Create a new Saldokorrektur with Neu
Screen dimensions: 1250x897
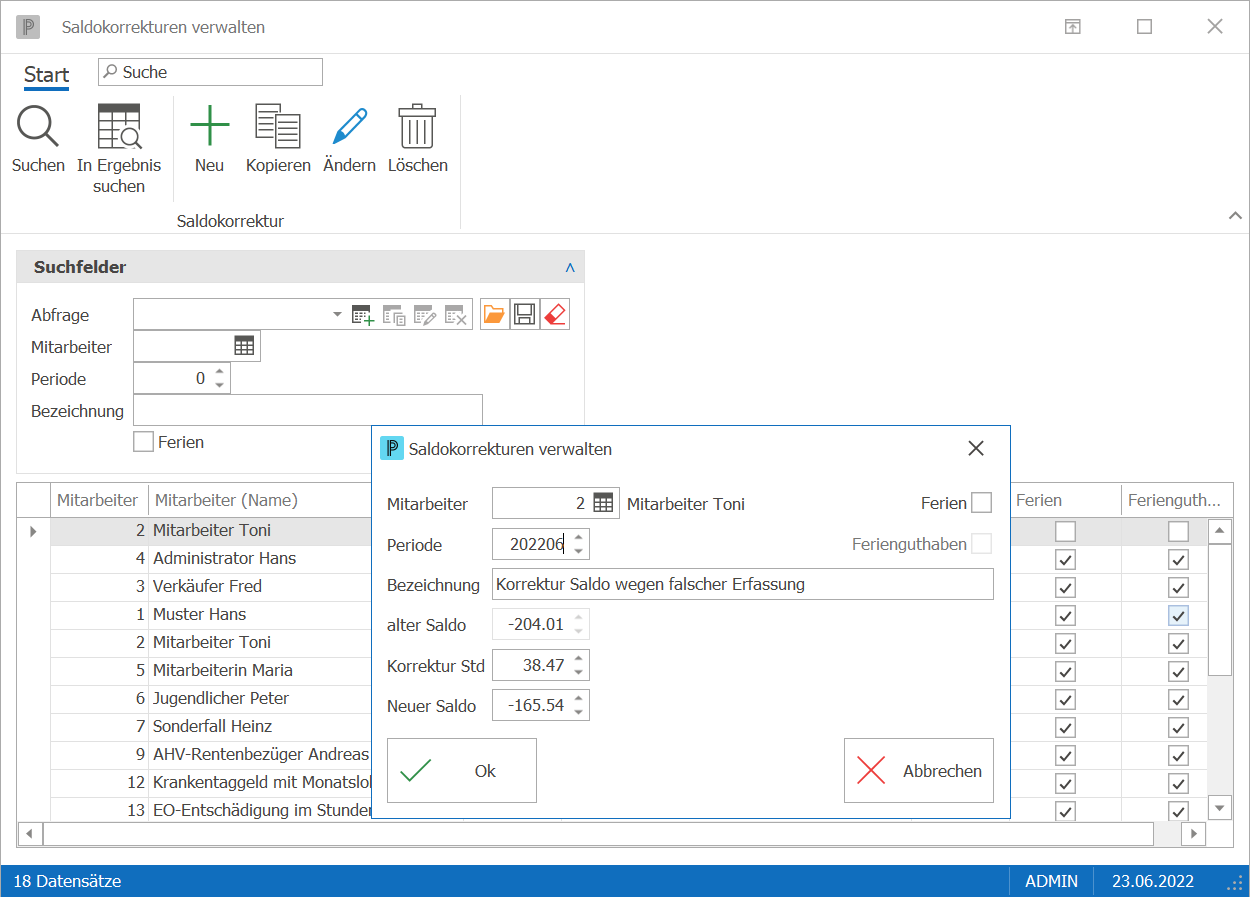[209, 126]
